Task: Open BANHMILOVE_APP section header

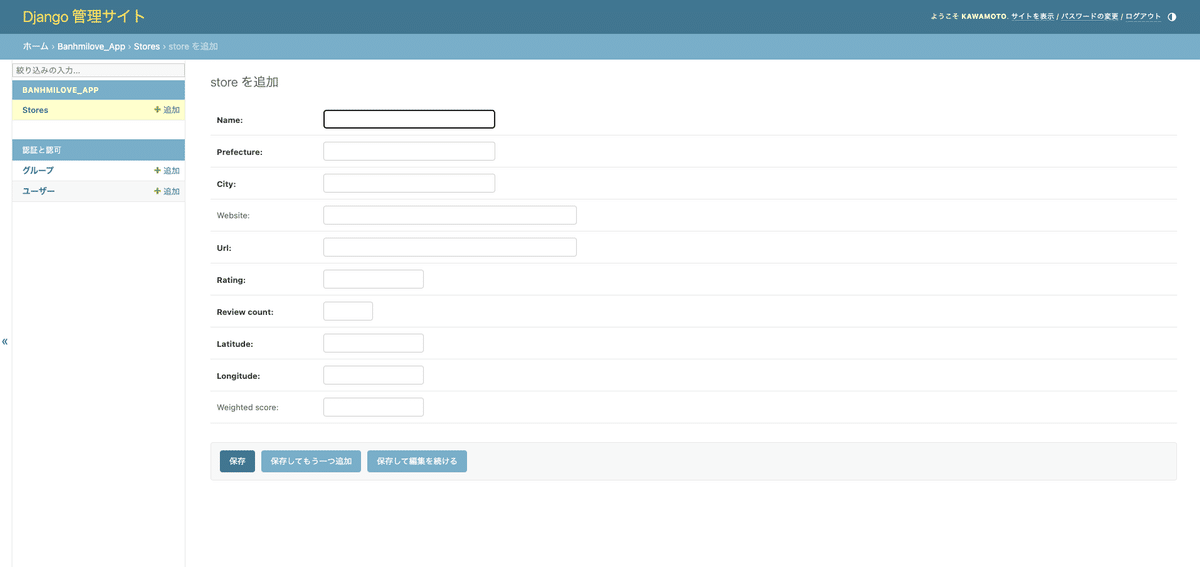Action: [61, 90]
